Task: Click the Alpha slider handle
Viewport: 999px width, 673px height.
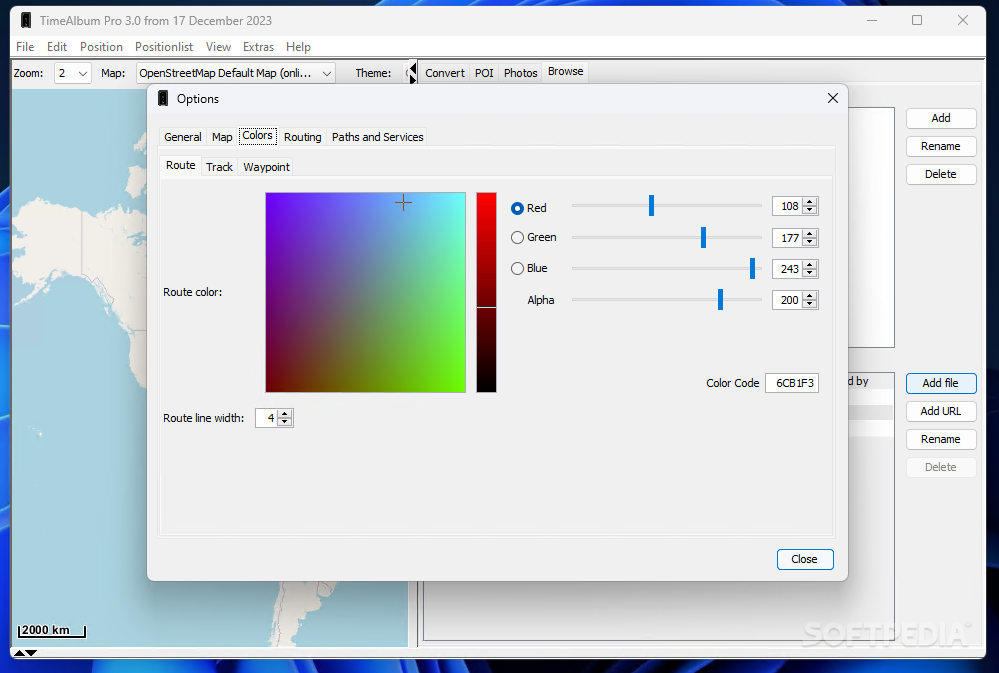Action: 721,300
